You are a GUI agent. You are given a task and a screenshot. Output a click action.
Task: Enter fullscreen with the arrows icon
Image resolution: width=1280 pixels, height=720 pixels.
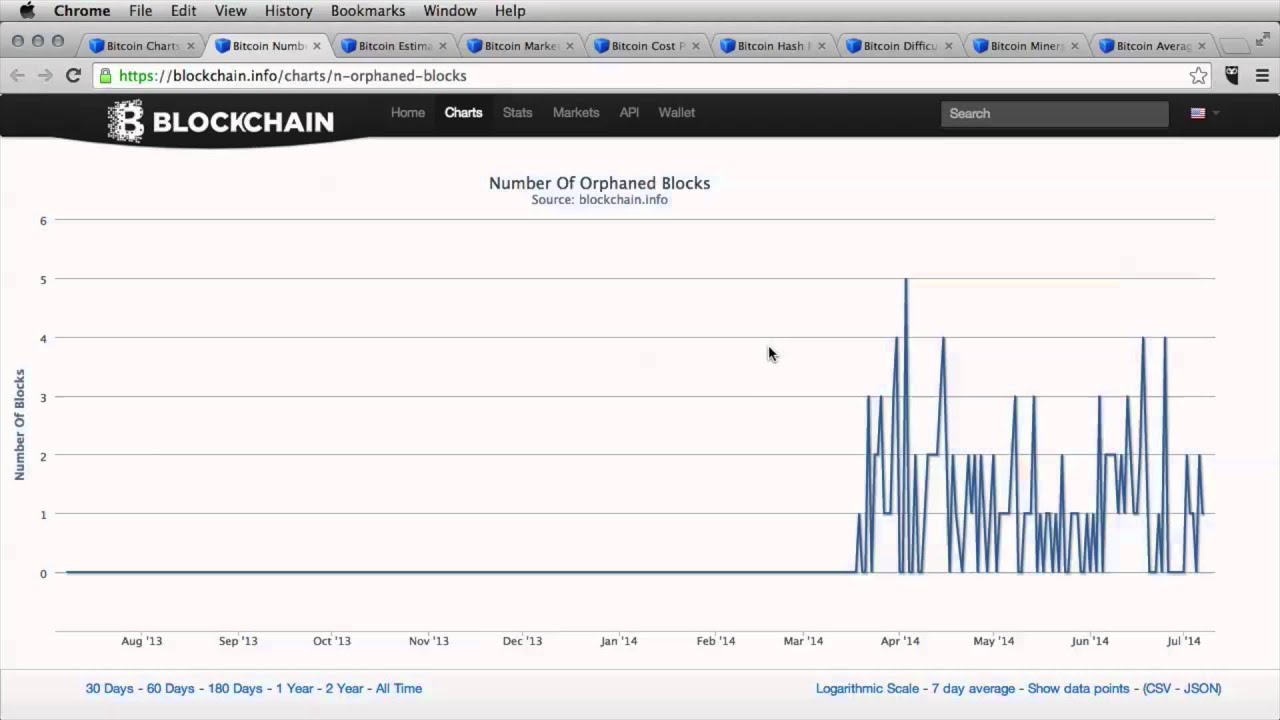click(1262, 40)
